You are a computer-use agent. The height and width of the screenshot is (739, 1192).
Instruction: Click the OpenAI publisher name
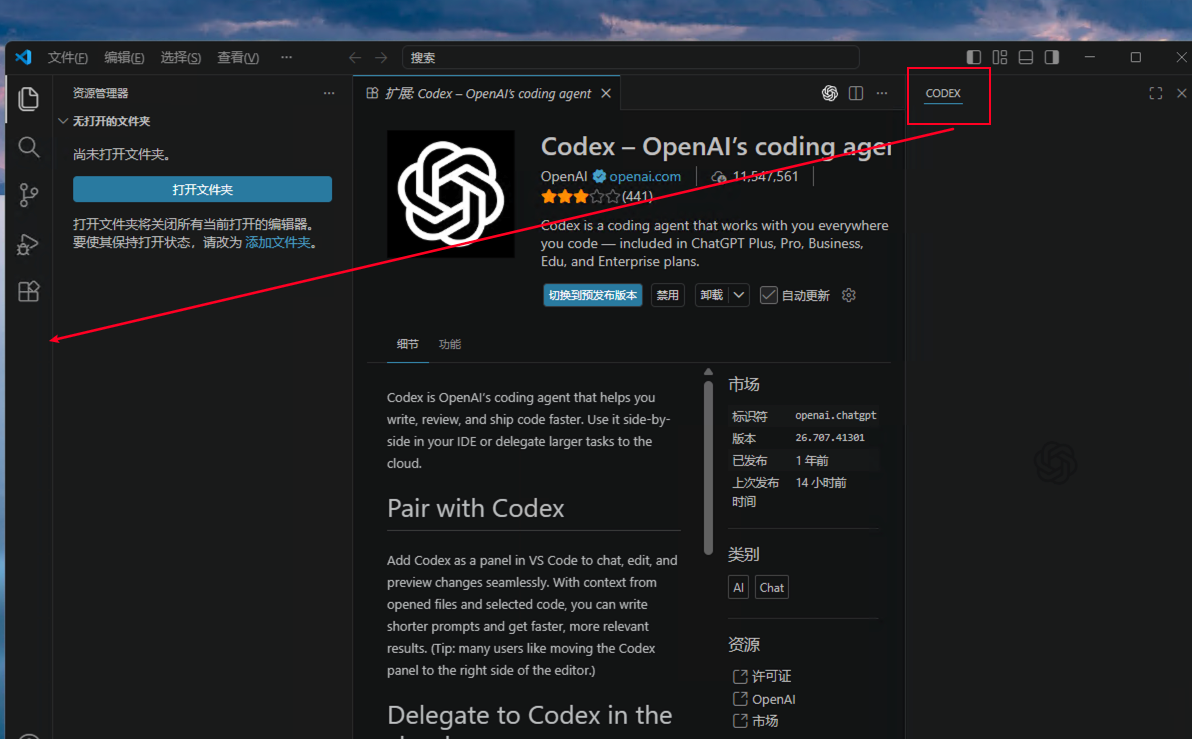click(563, 176)
